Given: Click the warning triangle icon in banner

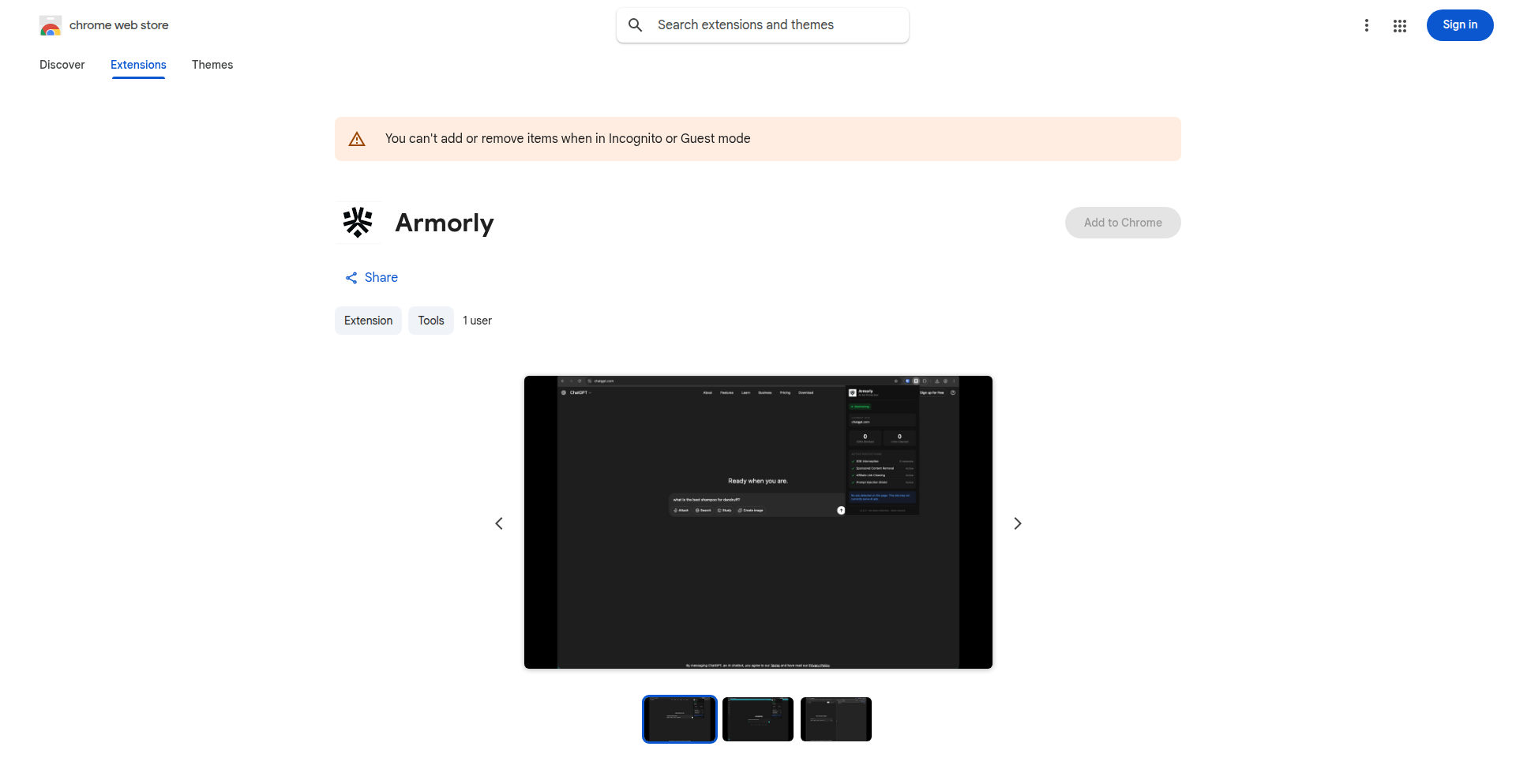Looking at the screenshot, I should tap(357, 139).
